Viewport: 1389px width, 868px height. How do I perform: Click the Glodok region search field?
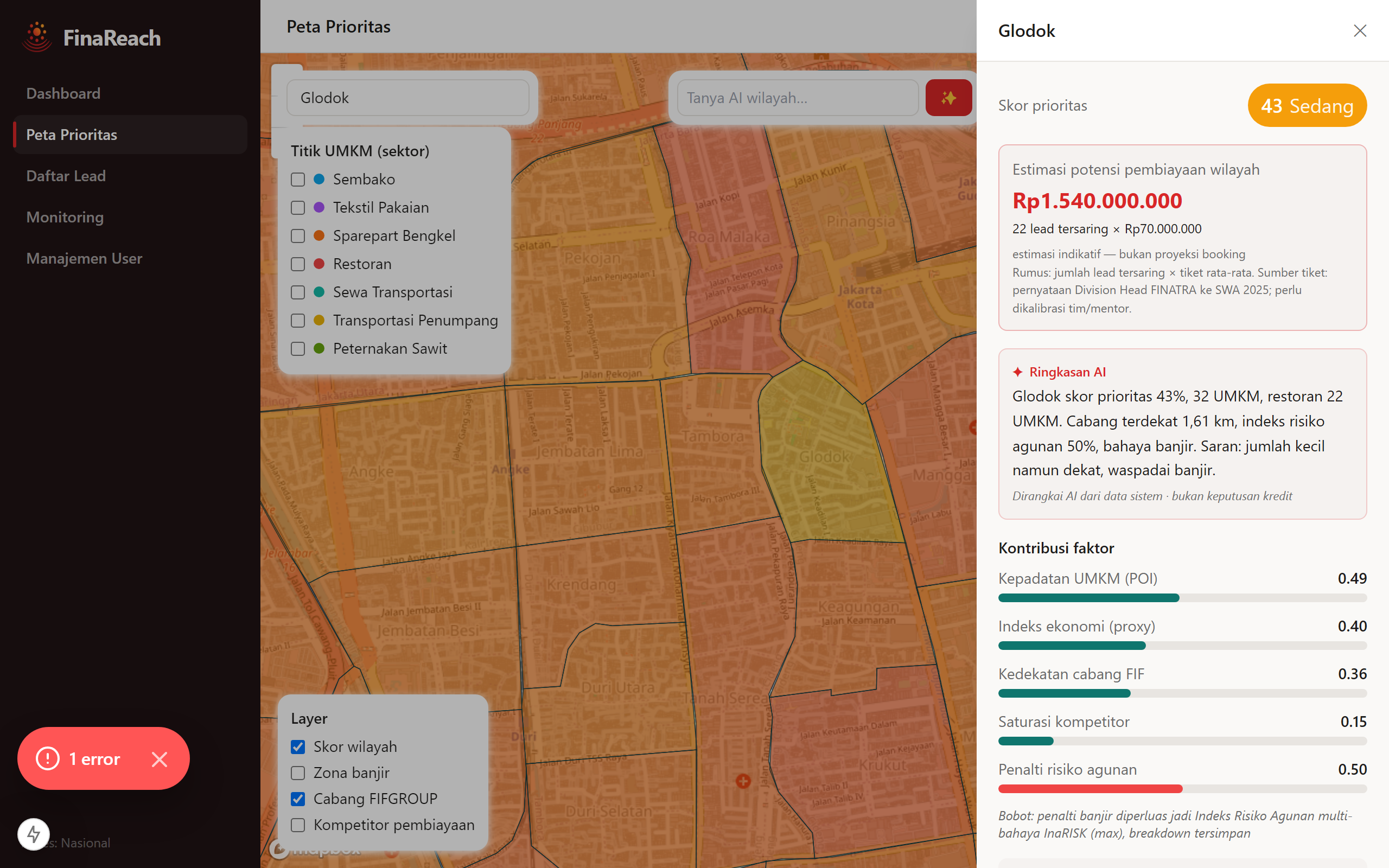pyautogui.click(x=408, y=98)
